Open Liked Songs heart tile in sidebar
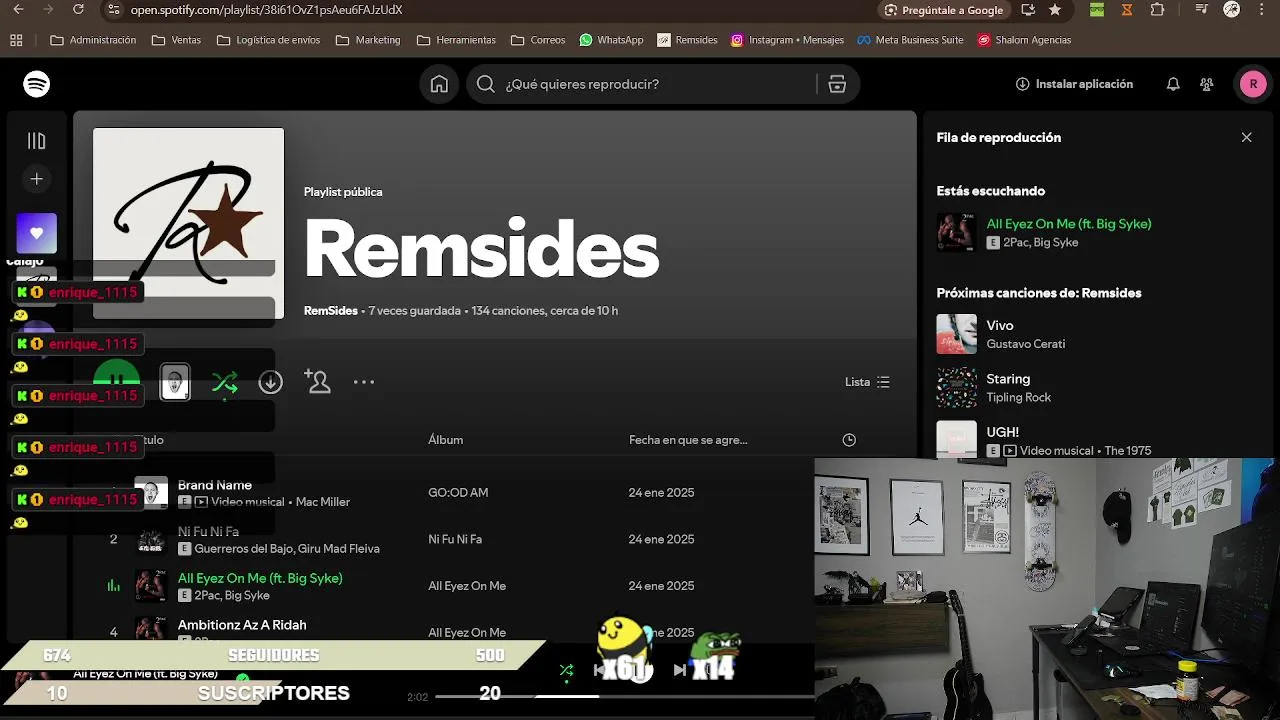 coord(37,233)
